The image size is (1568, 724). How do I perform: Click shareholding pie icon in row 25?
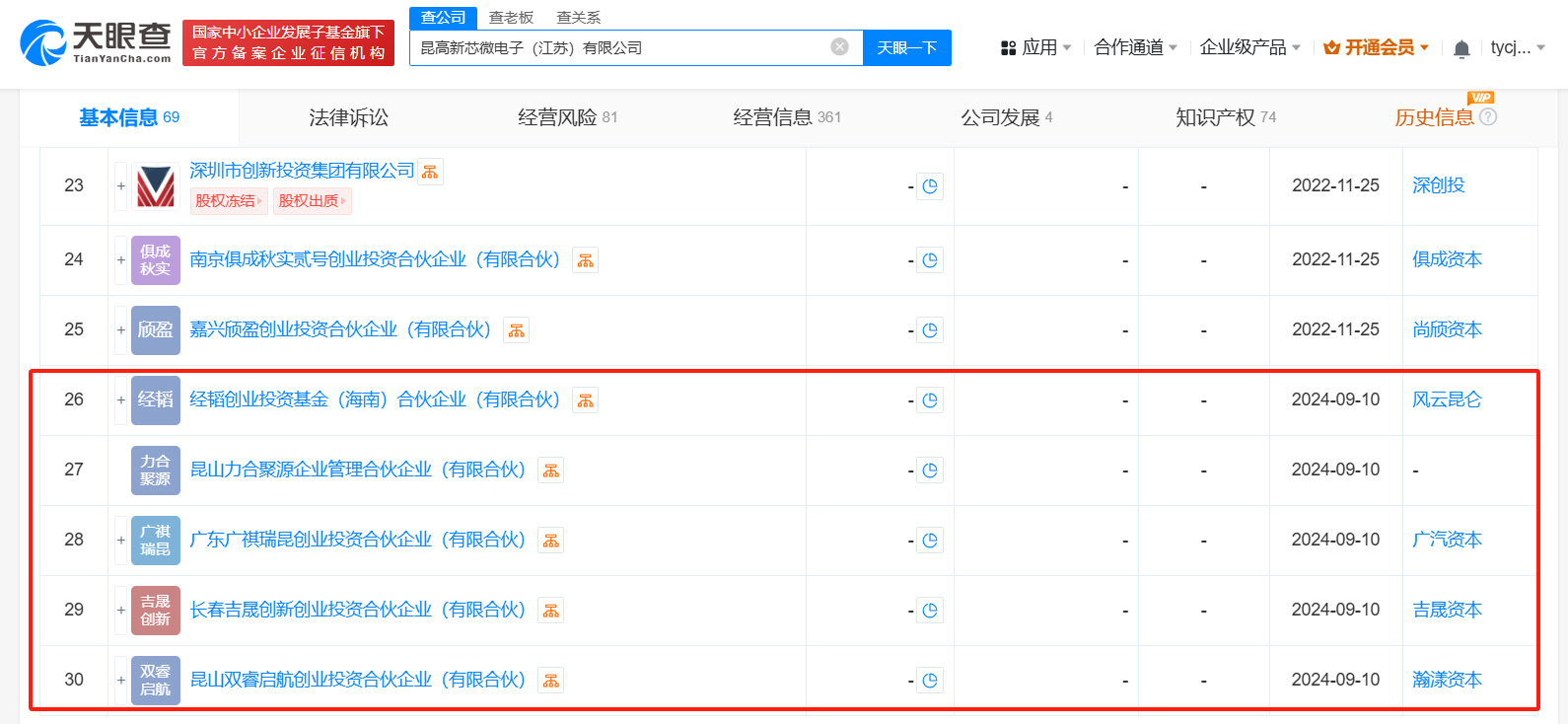pos(930,330)
